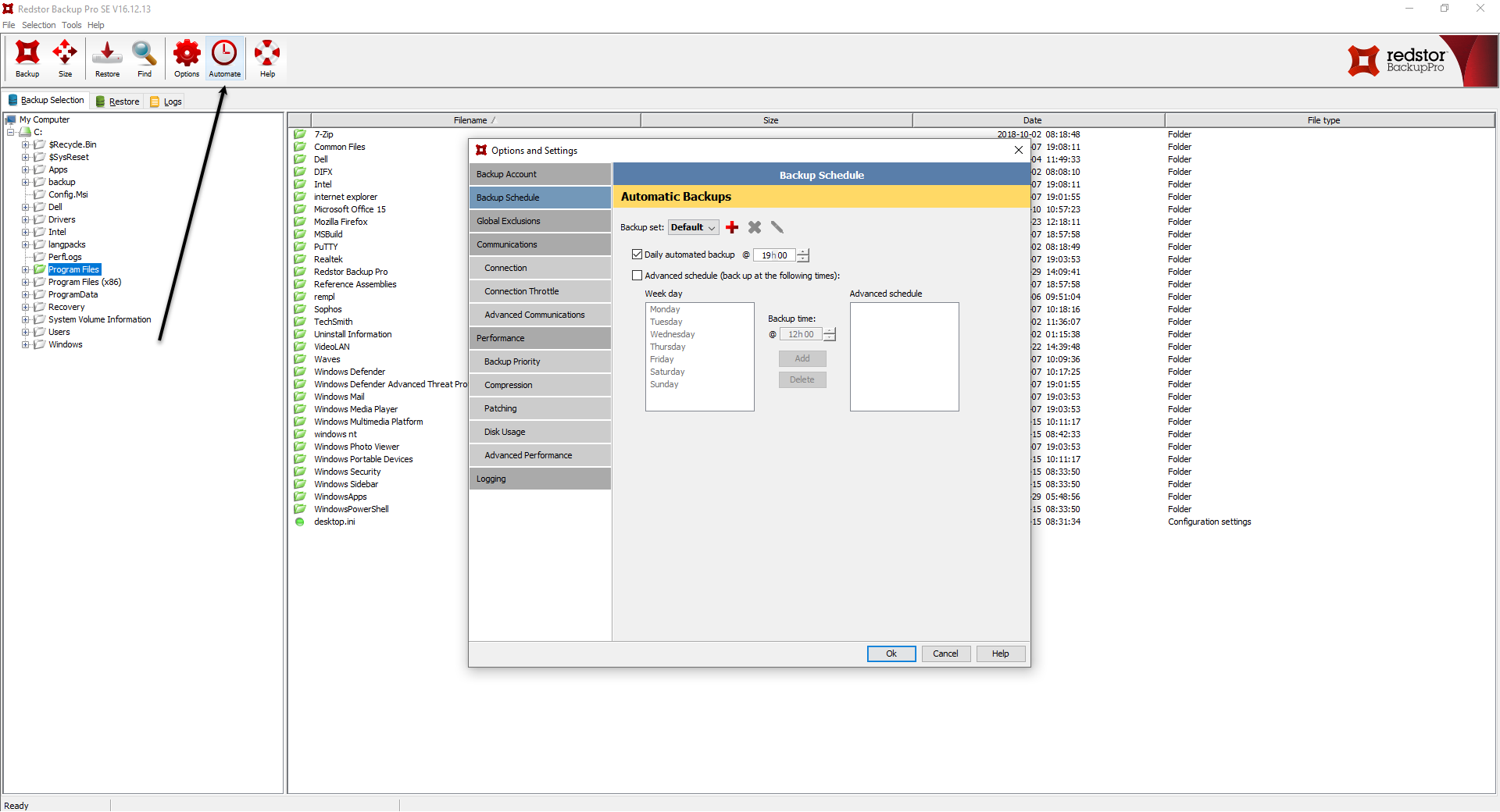Expand the Program Files (x86) node

coord(25,282)
